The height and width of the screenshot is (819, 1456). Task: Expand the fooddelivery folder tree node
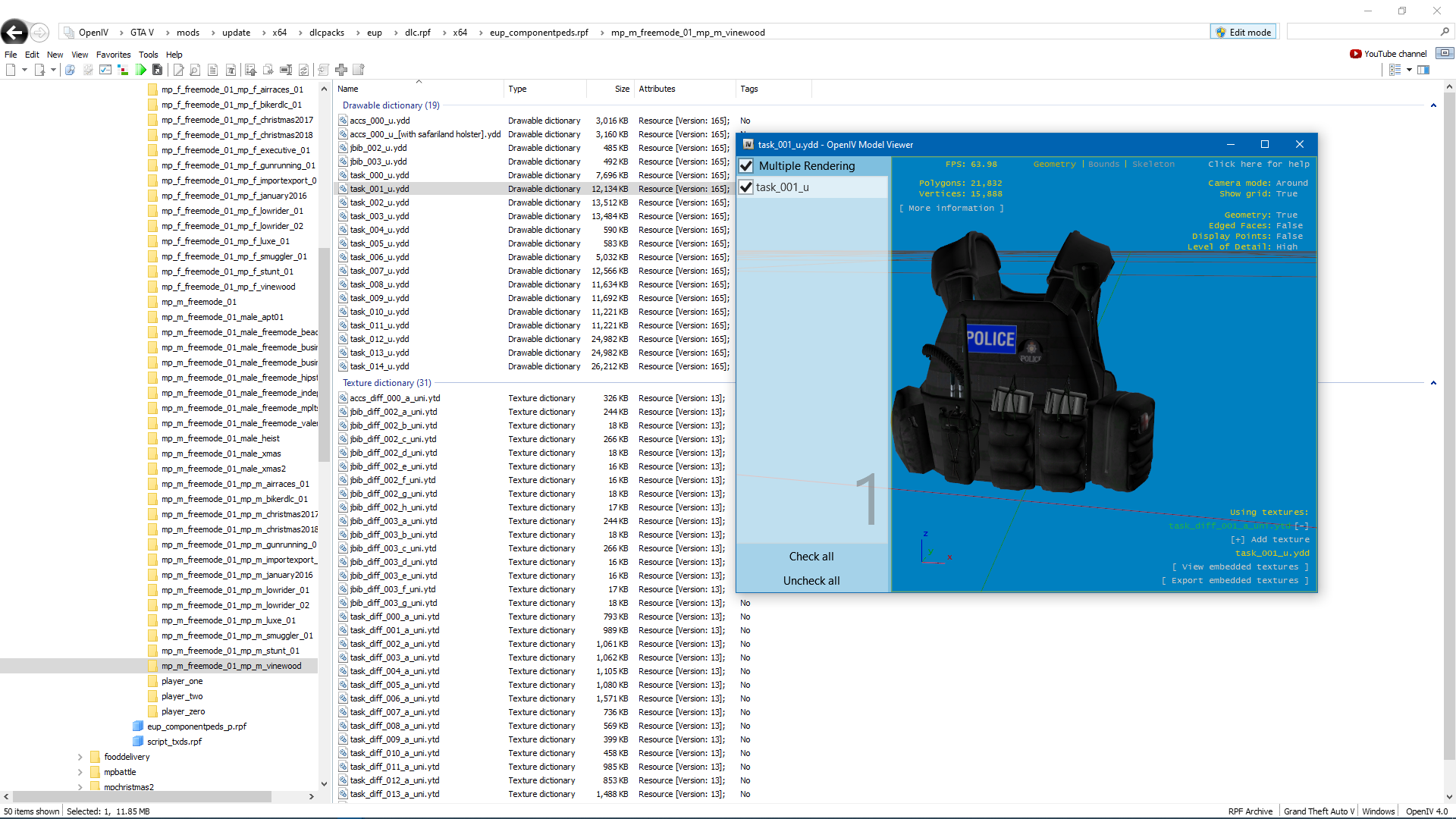(80, 757)
